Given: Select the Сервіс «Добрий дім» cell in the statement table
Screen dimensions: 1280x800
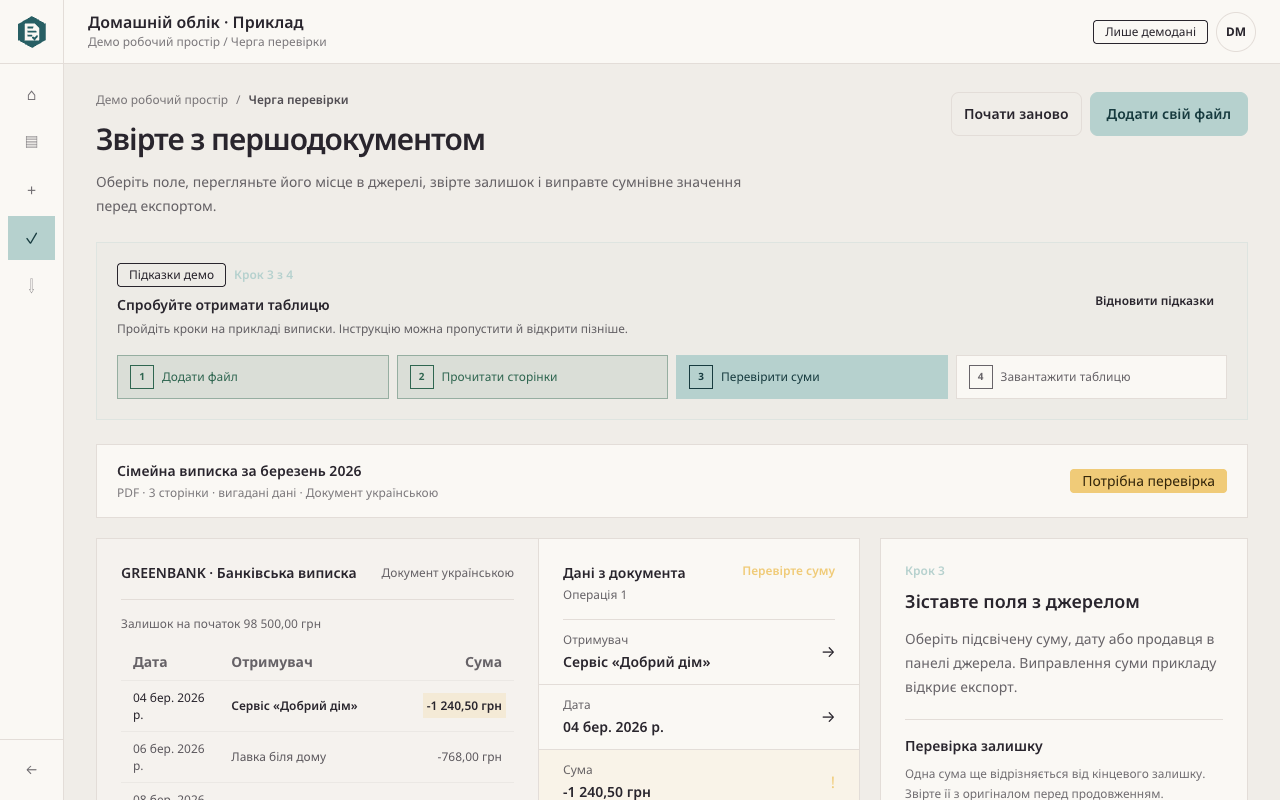Looking at the screenshot, I should [x=294, y=706].
